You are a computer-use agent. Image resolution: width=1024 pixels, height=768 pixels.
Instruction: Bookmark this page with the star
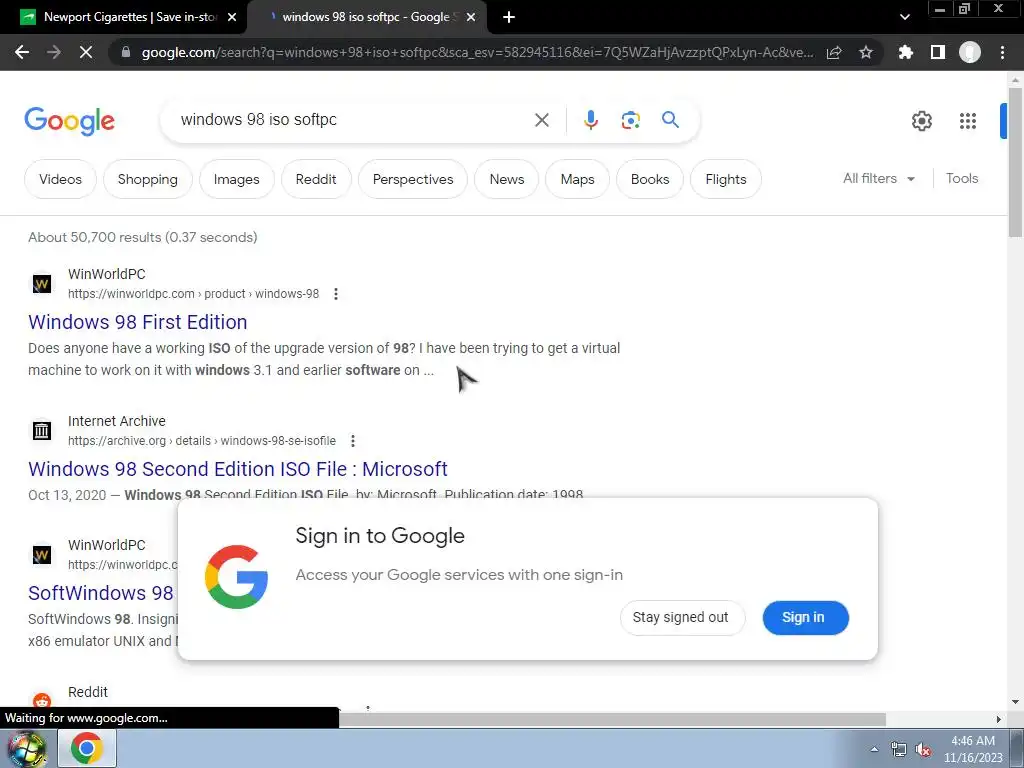pos(866,52)
